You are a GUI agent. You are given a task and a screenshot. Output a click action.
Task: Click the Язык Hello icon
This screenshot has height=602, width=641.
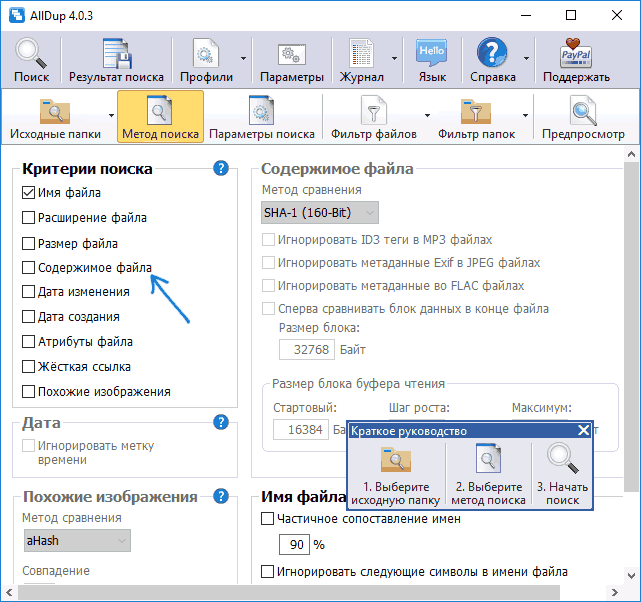click(432, 60)
